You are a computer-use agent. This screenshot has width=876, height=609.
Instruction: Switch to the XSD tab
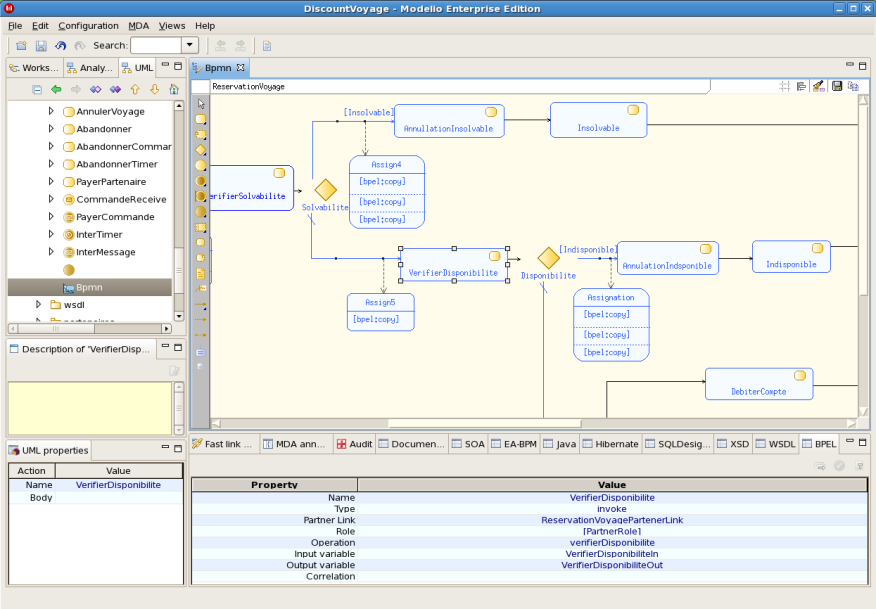pos(734,444)
